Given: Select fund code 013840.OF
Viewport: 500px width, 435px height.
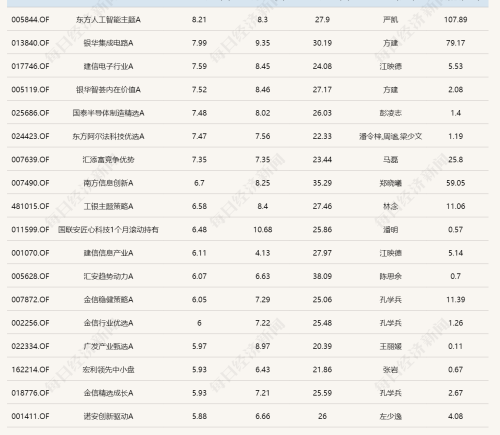Looking at the screenshot, I should click(30, 43).
